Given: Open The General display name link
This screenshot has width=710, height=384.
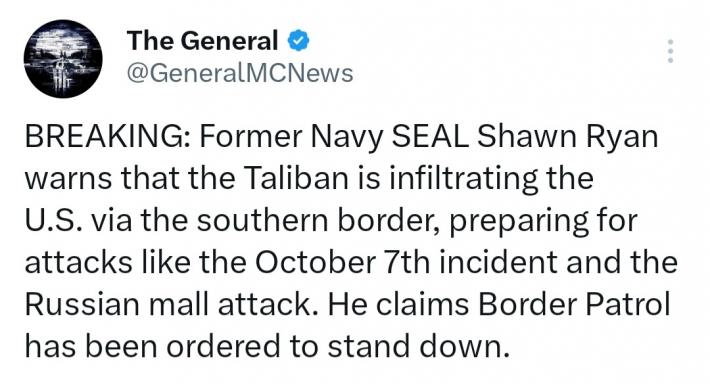Looking at the screenshot, I should (x=202, y=40).
